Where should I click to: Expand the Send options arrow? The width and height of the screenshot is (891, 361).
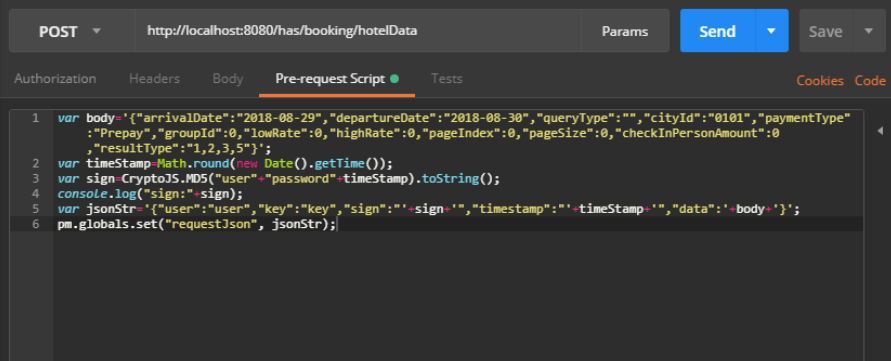772,31
